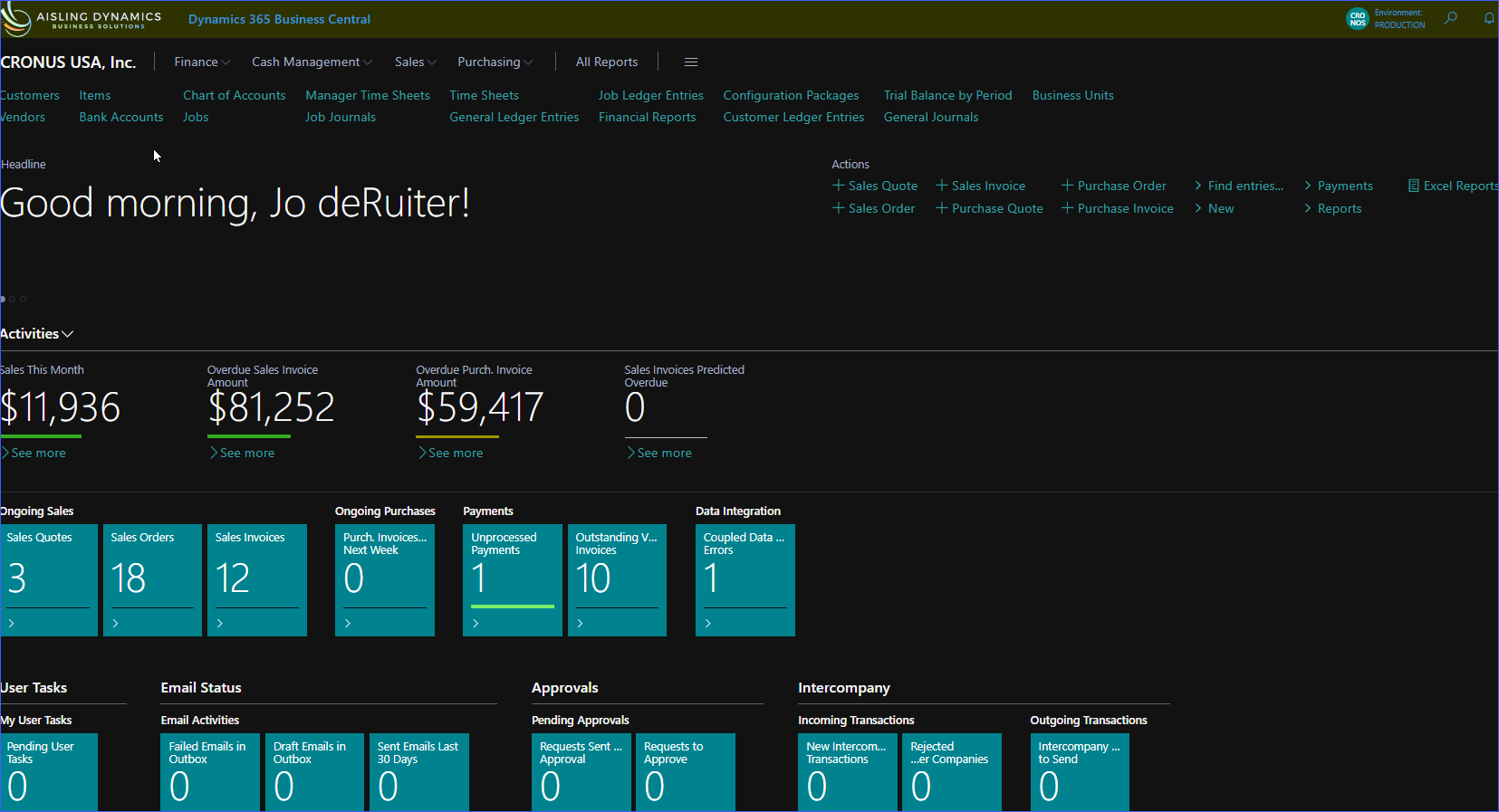This screenshot has width=1499, height=812.
Task: Open Bank Accounts list
Action: click(121, 117)
